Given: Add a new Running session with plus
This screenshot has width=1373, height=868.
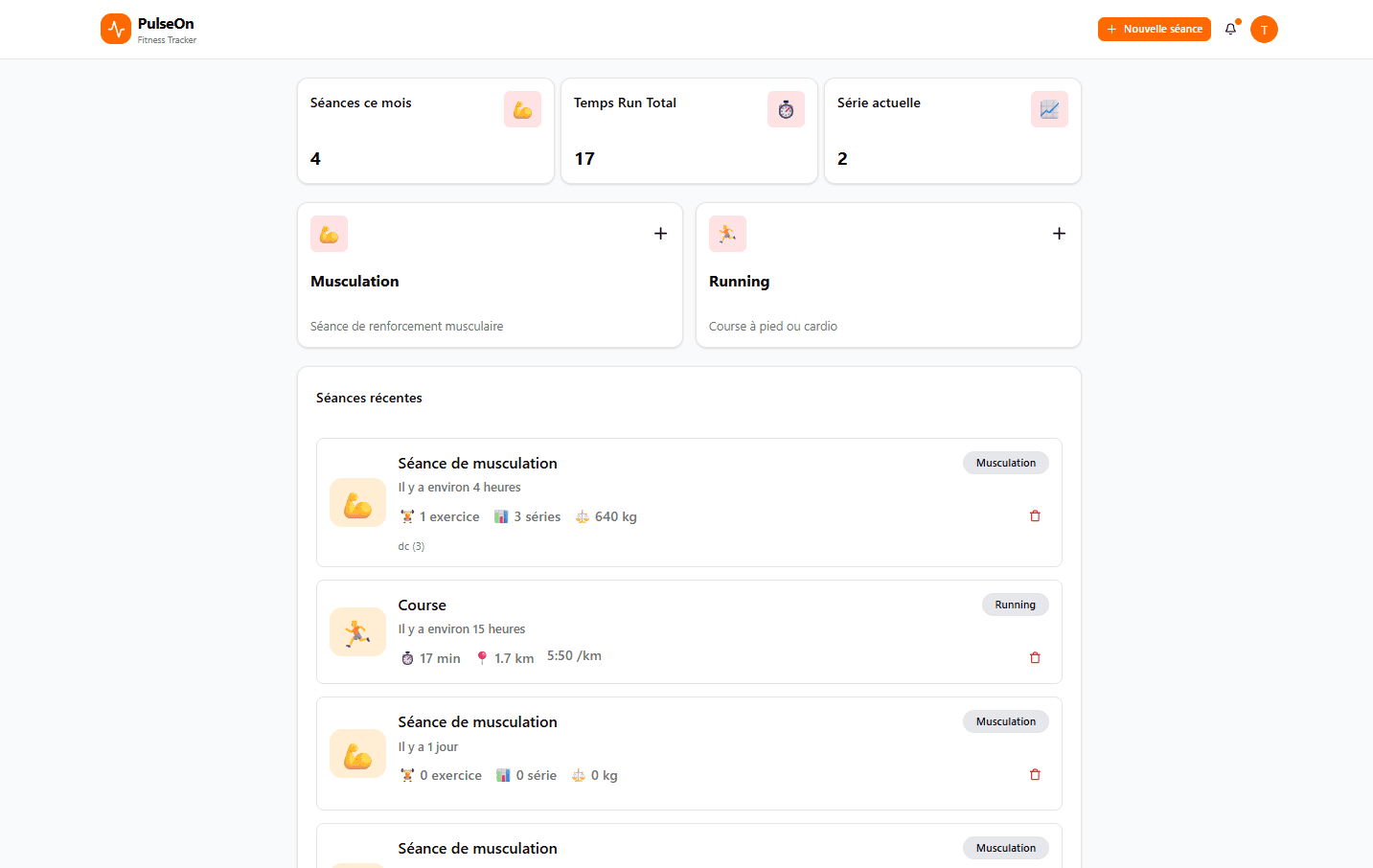Looking at the screenshot, I should click(1059, 234).
